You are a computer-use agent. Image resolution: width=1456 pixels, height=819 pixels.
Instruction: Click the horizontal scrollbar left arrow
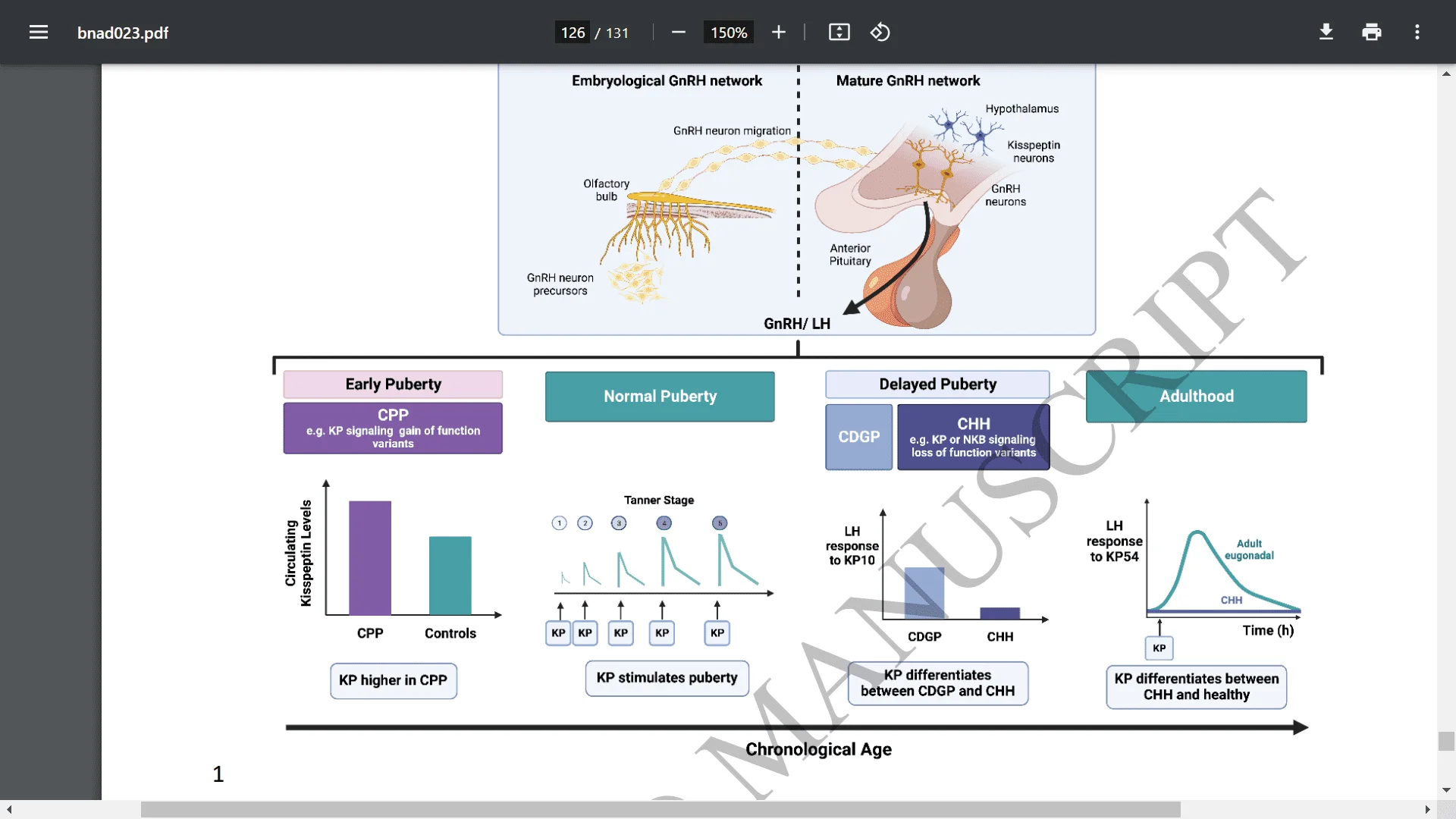(9, 810)
